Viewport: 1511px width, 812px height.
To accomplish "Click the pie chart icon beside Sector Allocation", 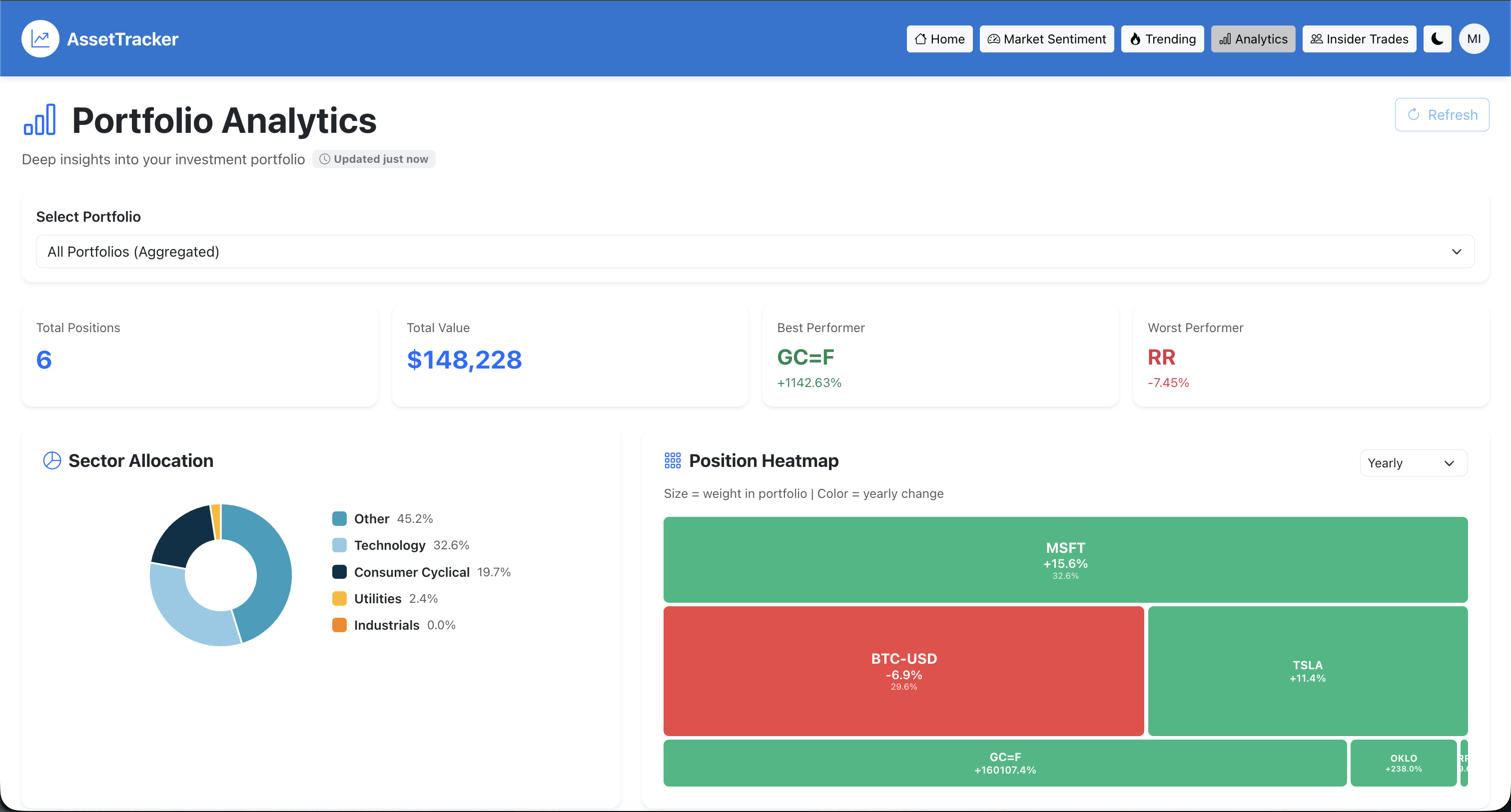I will tap(51, 461).
